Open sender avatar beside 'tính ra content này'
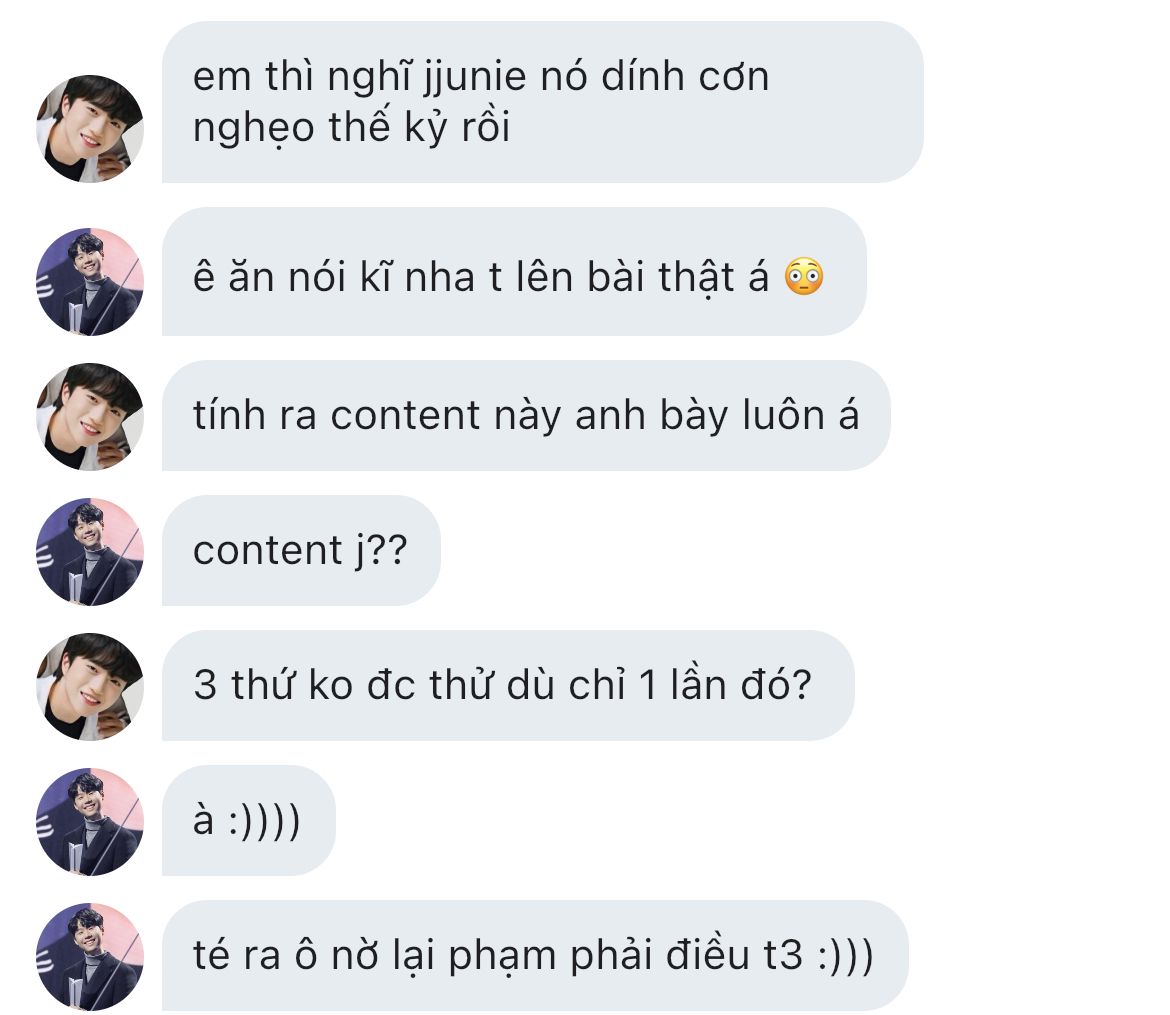 click(90, 416)
